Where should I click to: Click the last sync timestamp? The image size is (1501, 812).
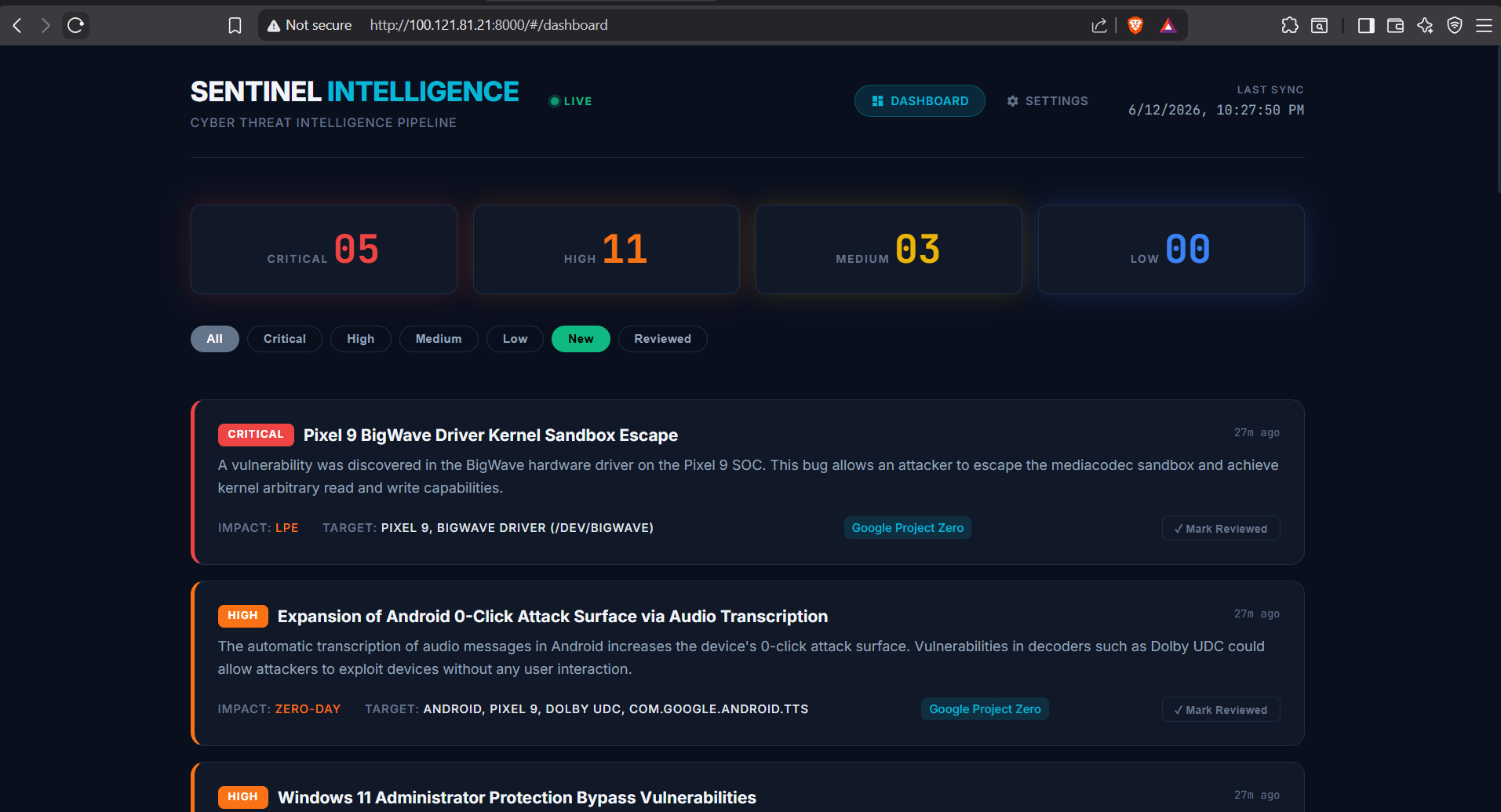coord(1216,111)
